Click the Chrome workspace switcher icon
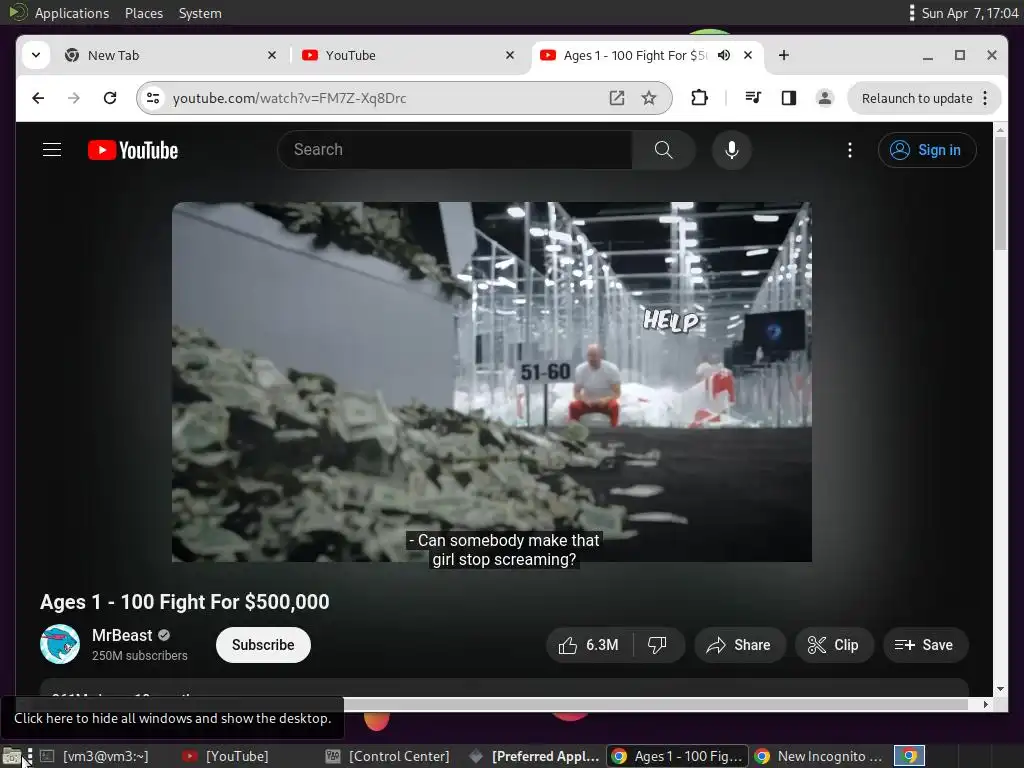This screenshot has height=768, width=1024. (x=909, y=756)
